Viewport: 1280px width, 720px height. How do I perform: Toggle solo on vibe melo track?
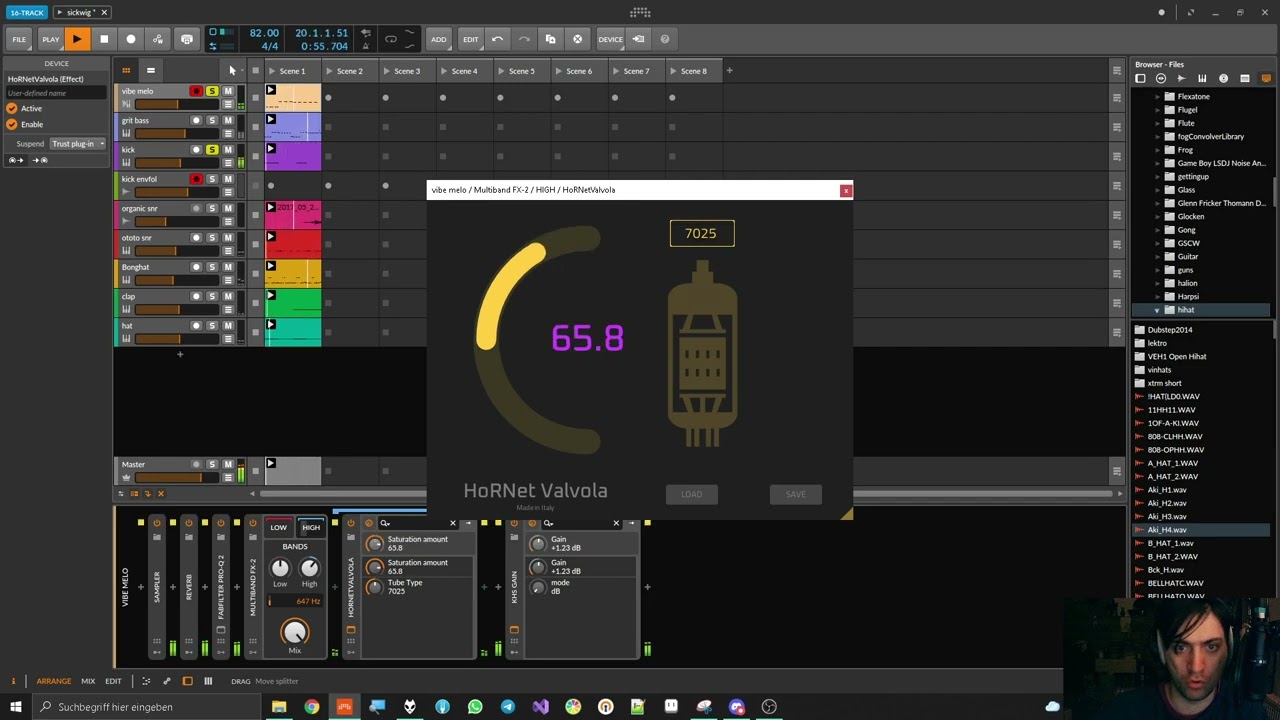[212, 91]
